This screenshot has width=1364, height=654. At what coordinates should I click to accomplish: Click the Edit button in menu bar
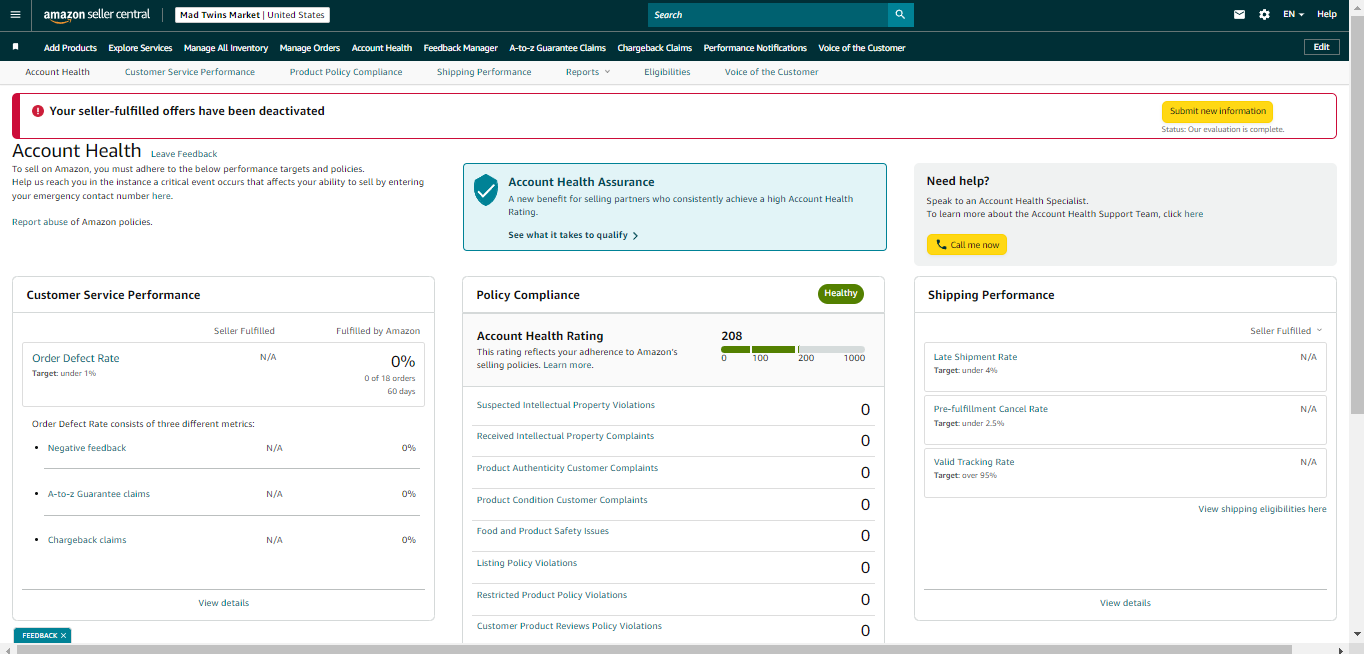[1322, 47]
